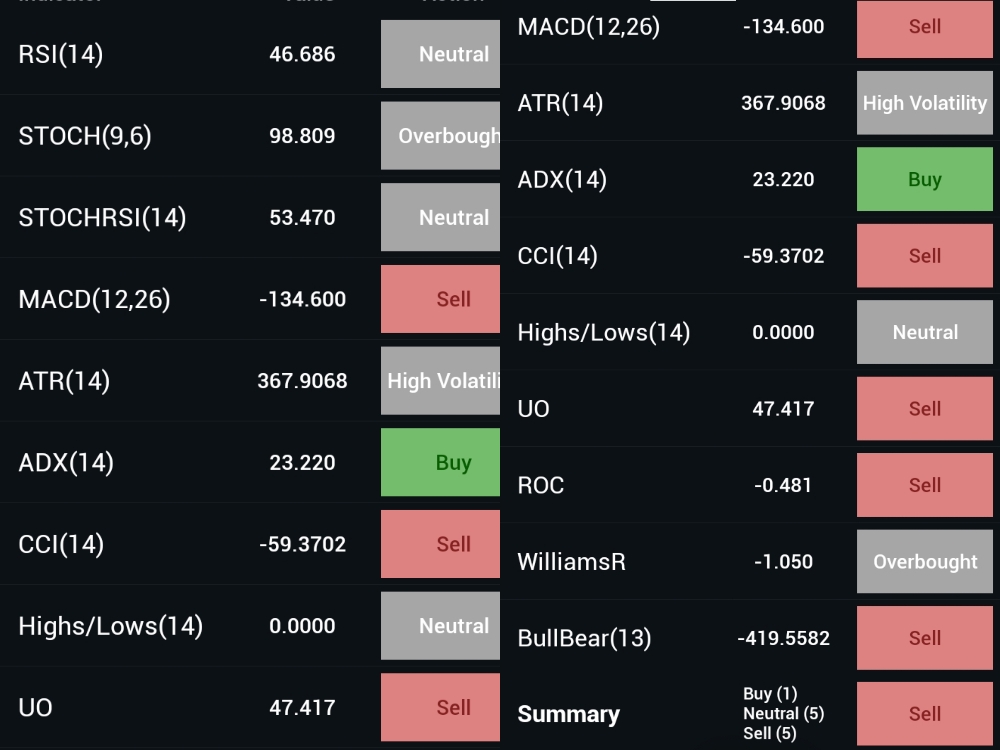
Task: Click the RSI value 46.686
Action: (302, 55)
